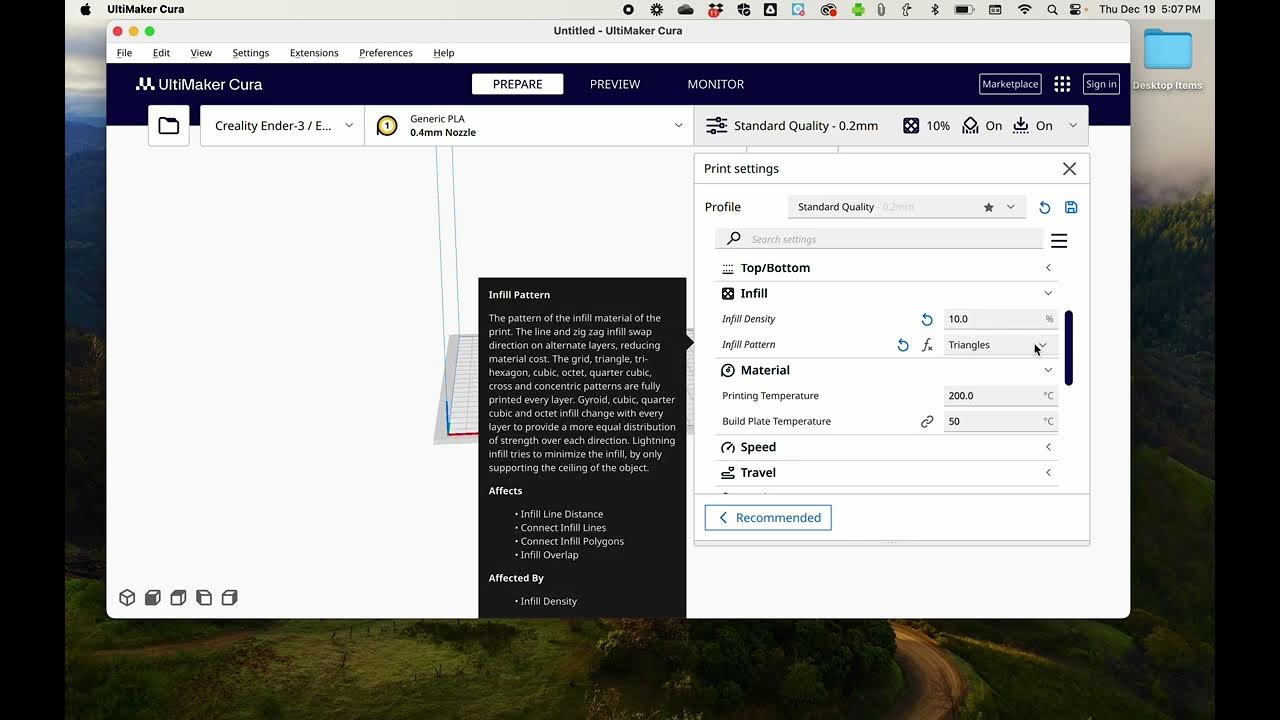Open the Infill Pattern Triangles dropdown

(1000, 345)
